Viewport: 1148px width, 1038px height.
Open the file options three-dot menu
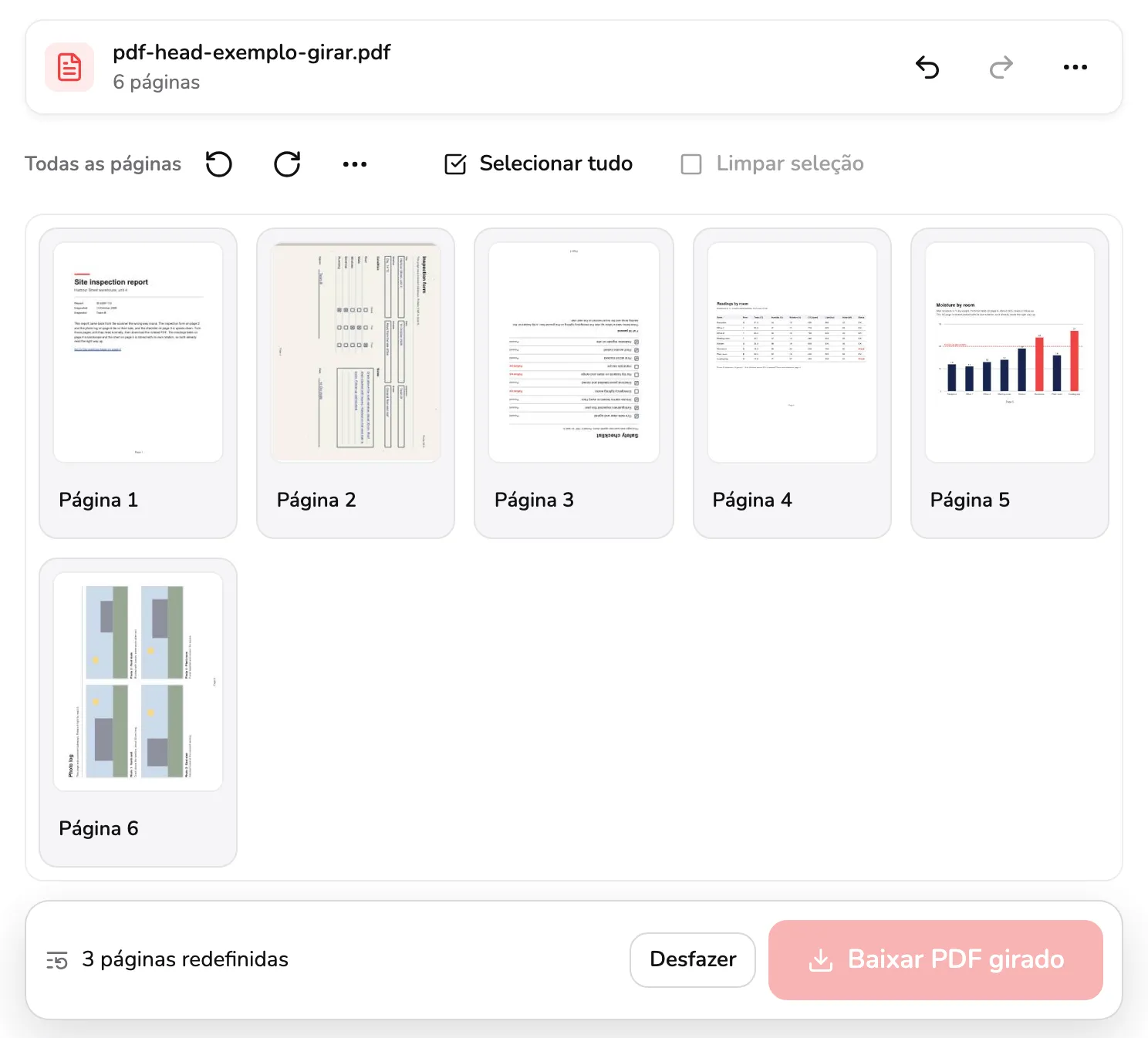[x=1075, y=68]
